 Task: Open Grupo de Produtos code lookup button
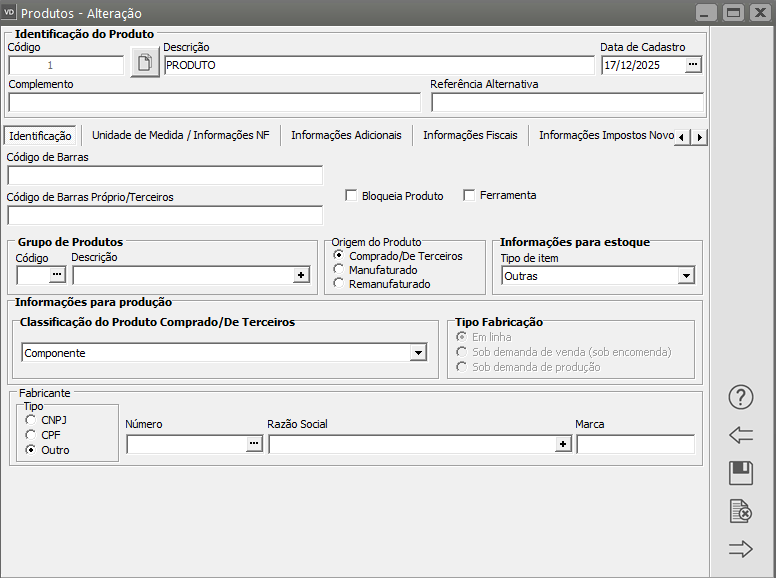pyautogui.click(x=57, y=275)
